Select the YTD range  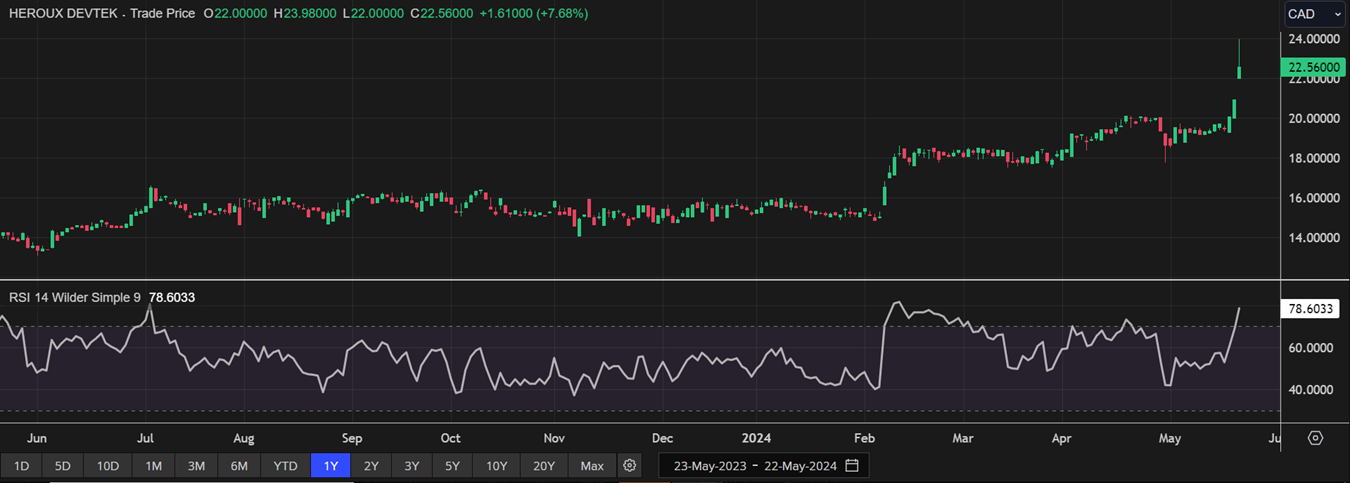tap(285, 466)
